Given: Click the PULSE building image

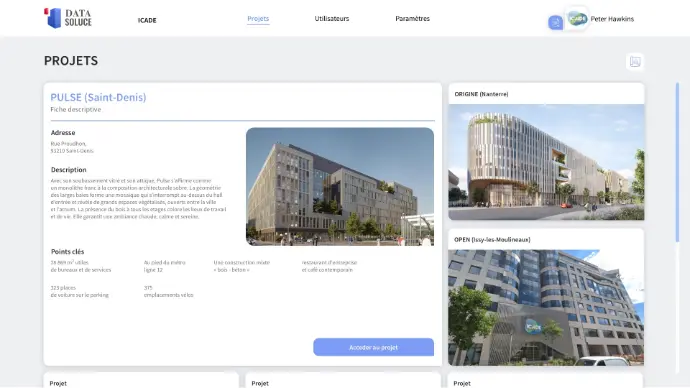Looking at the screenshot, I should point(340,187).
